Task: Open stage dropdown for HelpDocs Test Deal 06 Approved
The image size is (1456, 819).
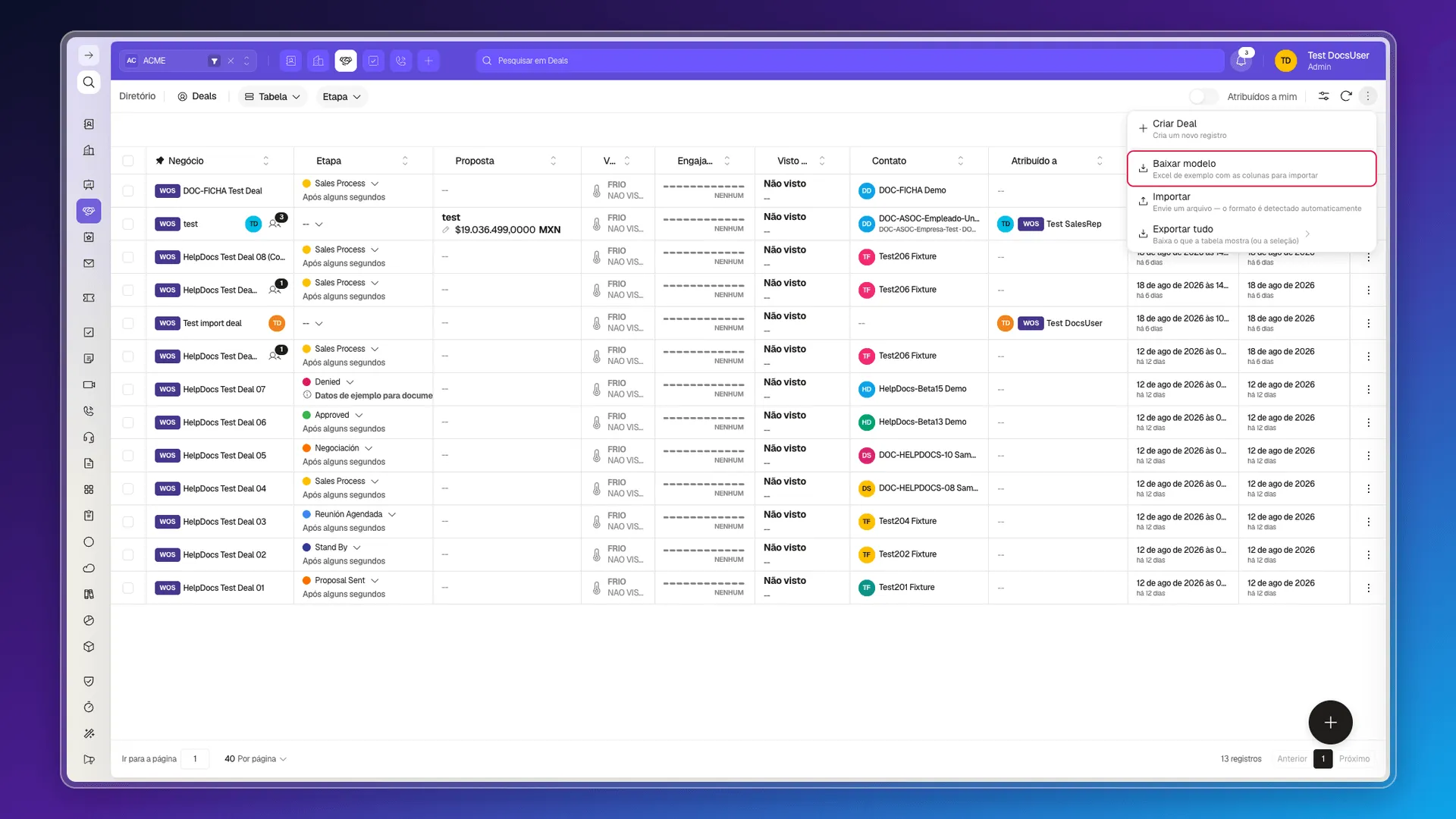Action: 359,415
